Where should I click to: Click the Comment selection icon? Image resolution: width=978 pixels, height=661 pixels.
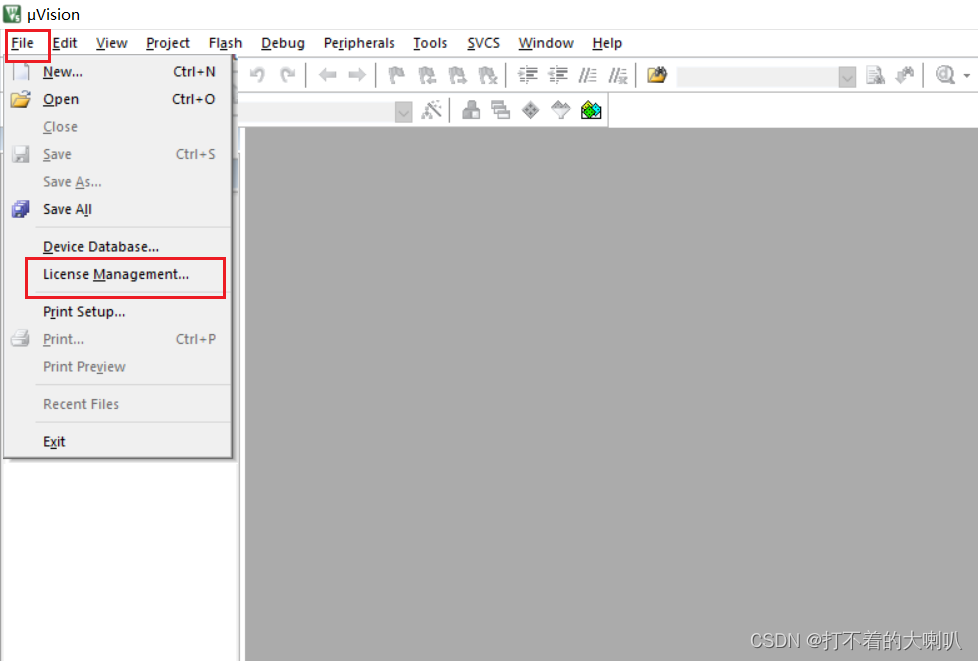[588, 75]
